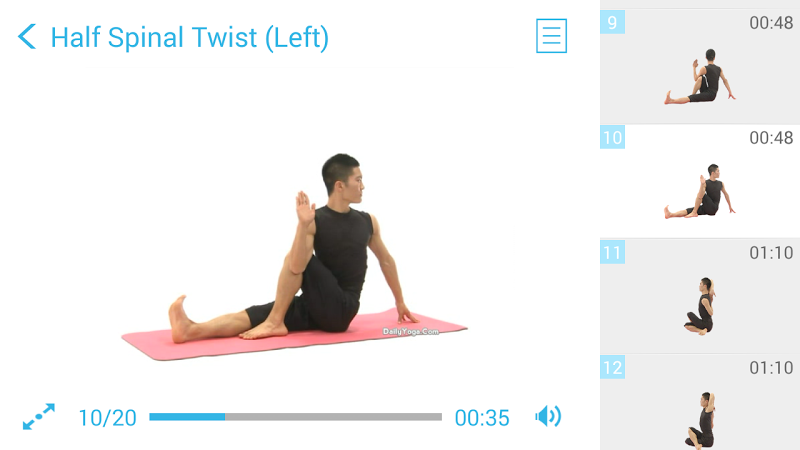This screenshot has height=450, width=800.
Task: Seek along the video progress bar
Action: 295,417
